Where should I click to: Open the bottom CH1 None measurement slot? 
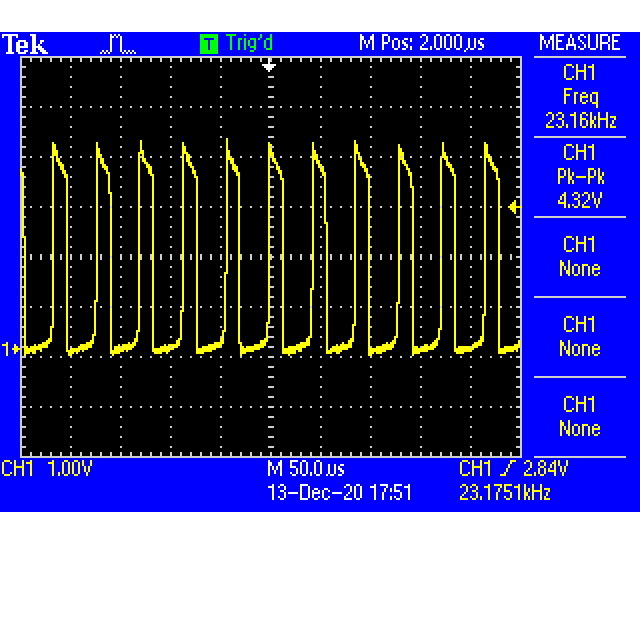[580, 417]
